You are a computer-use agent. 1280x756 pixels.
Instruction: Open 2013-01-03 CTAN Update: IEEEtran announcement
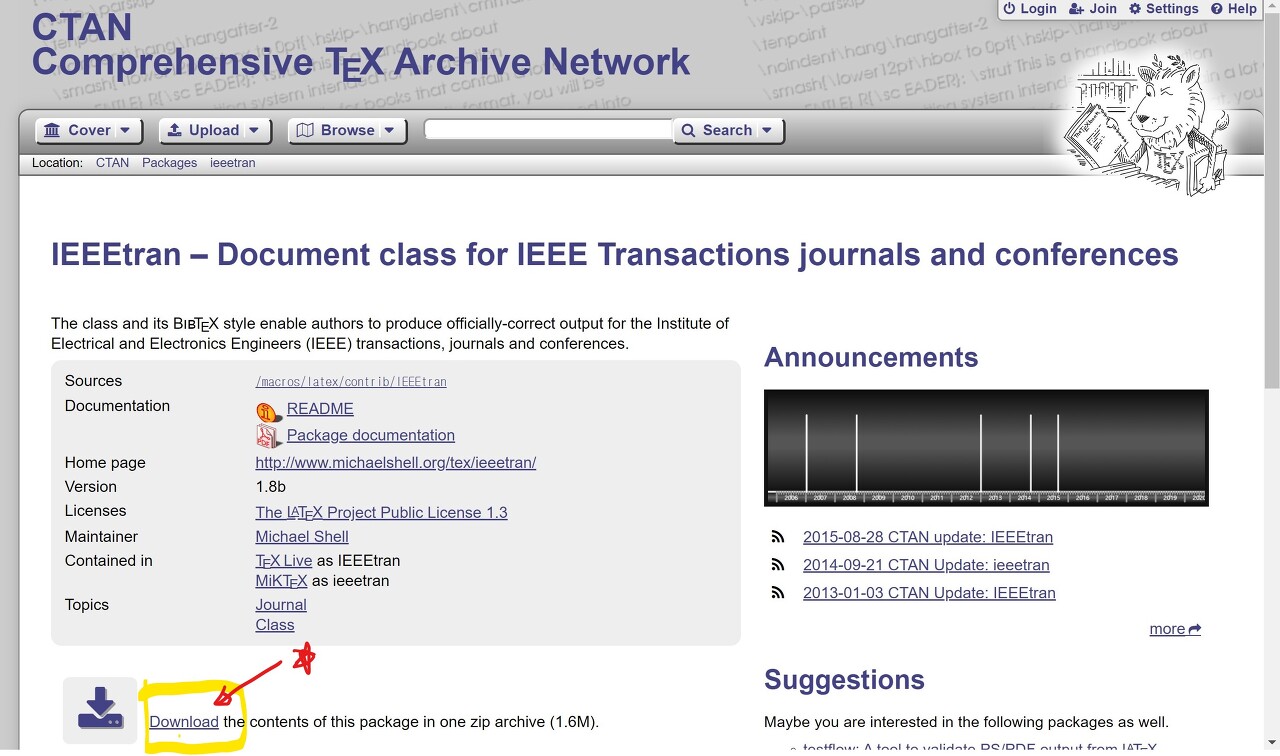pos(929,593)
